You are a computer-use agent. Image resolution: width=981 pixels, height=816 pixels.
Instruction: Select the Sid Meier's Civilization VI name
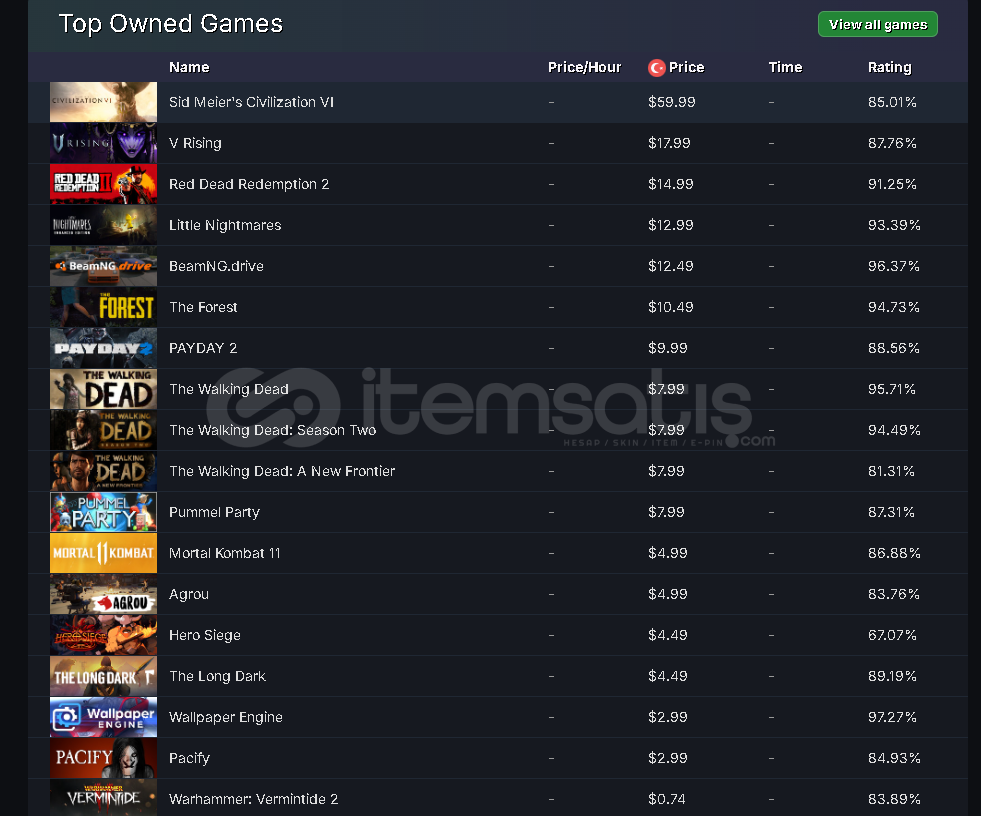click(x=251, y=102)
